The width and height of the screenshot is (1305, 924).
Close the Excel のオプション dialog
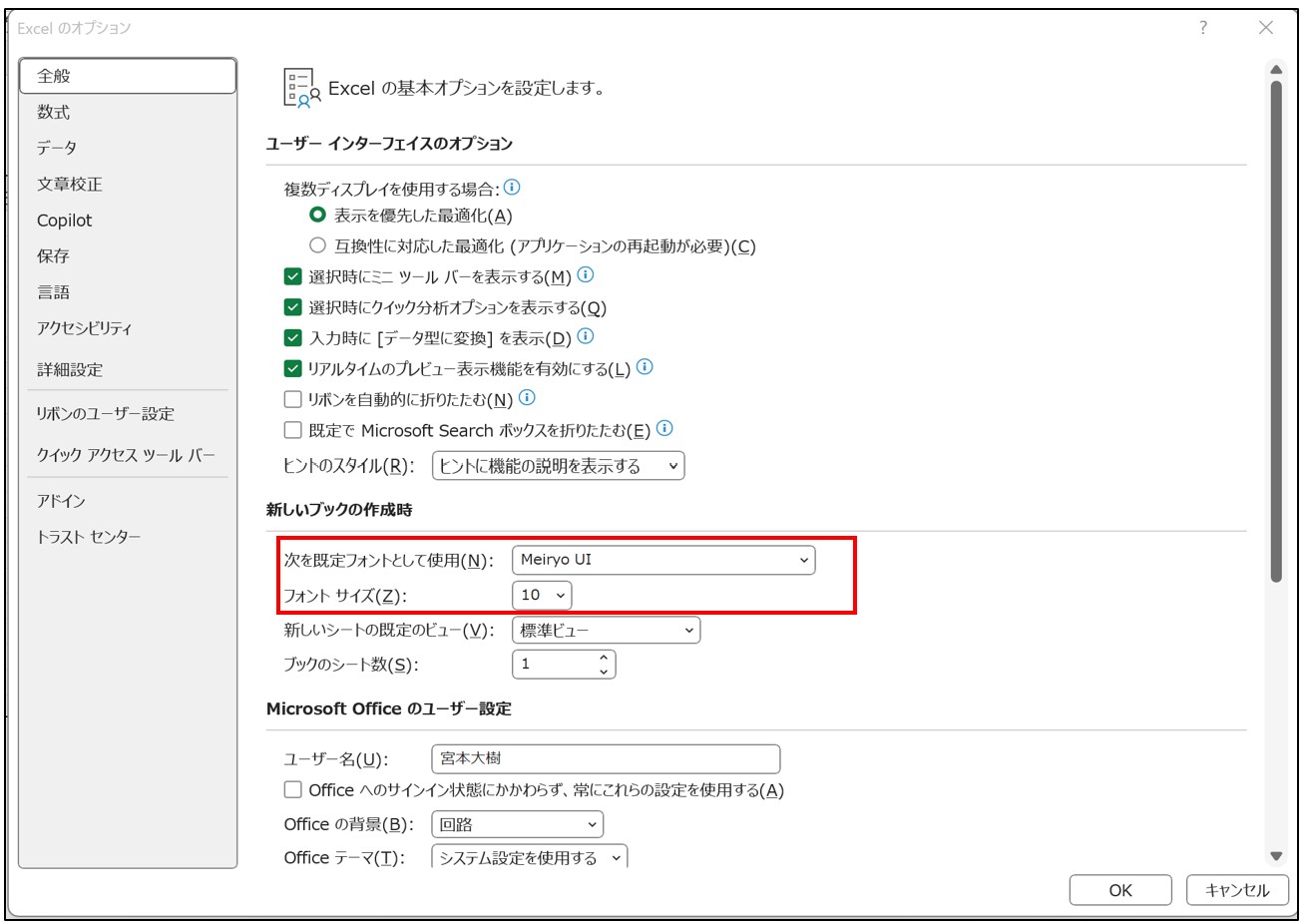point(1265,28)
